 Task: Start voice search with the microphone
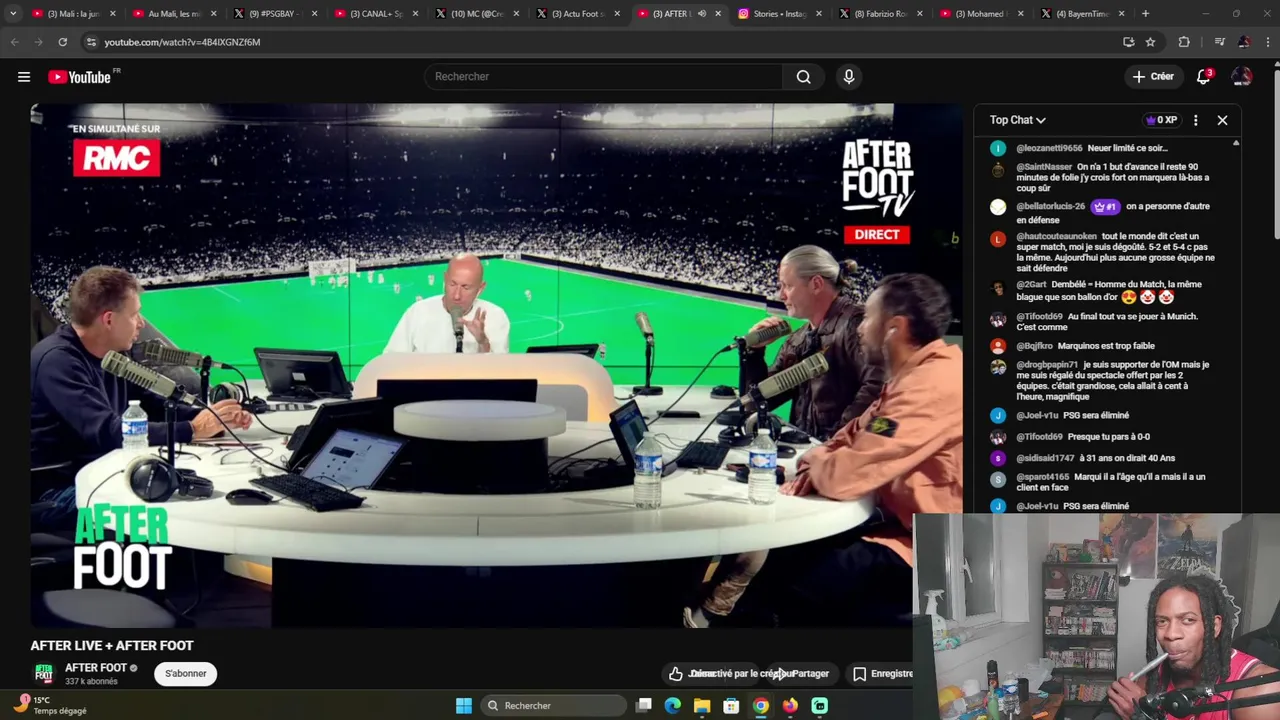[x=849, y=77]
